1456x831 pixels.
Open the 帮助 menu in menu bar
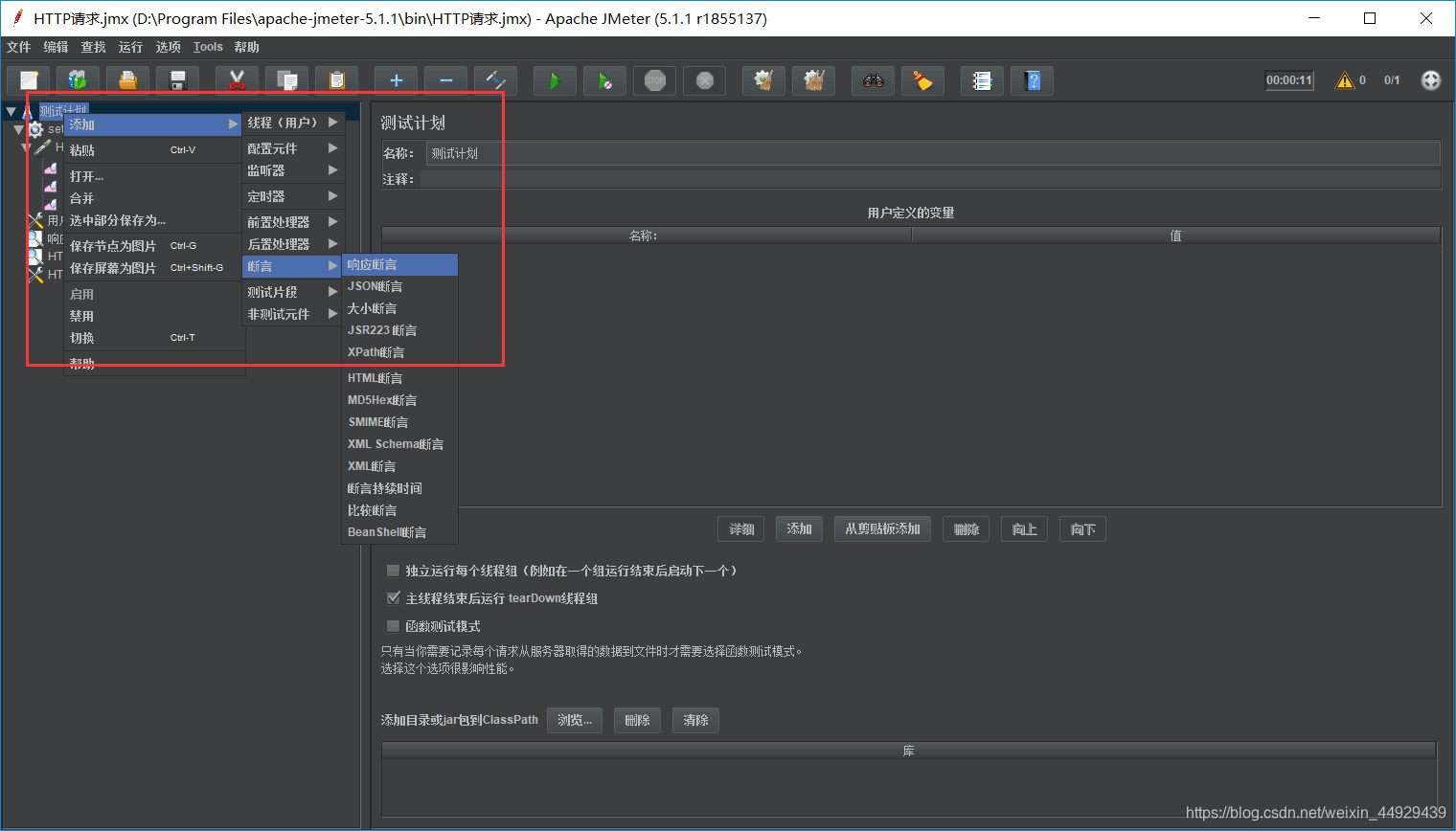point(246,47)
